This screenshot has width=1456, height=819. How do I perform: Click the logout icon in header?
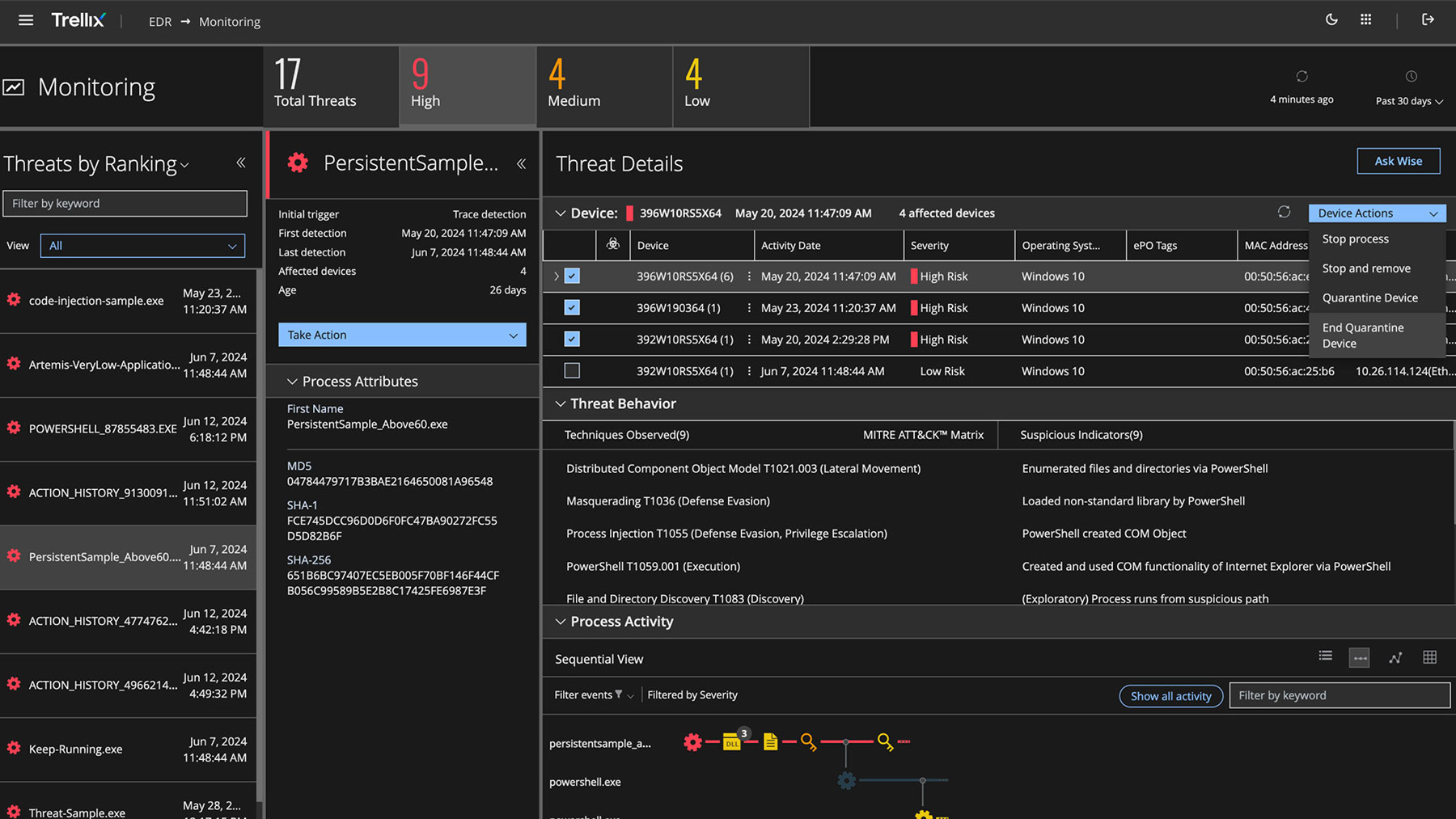(1428, 20)
